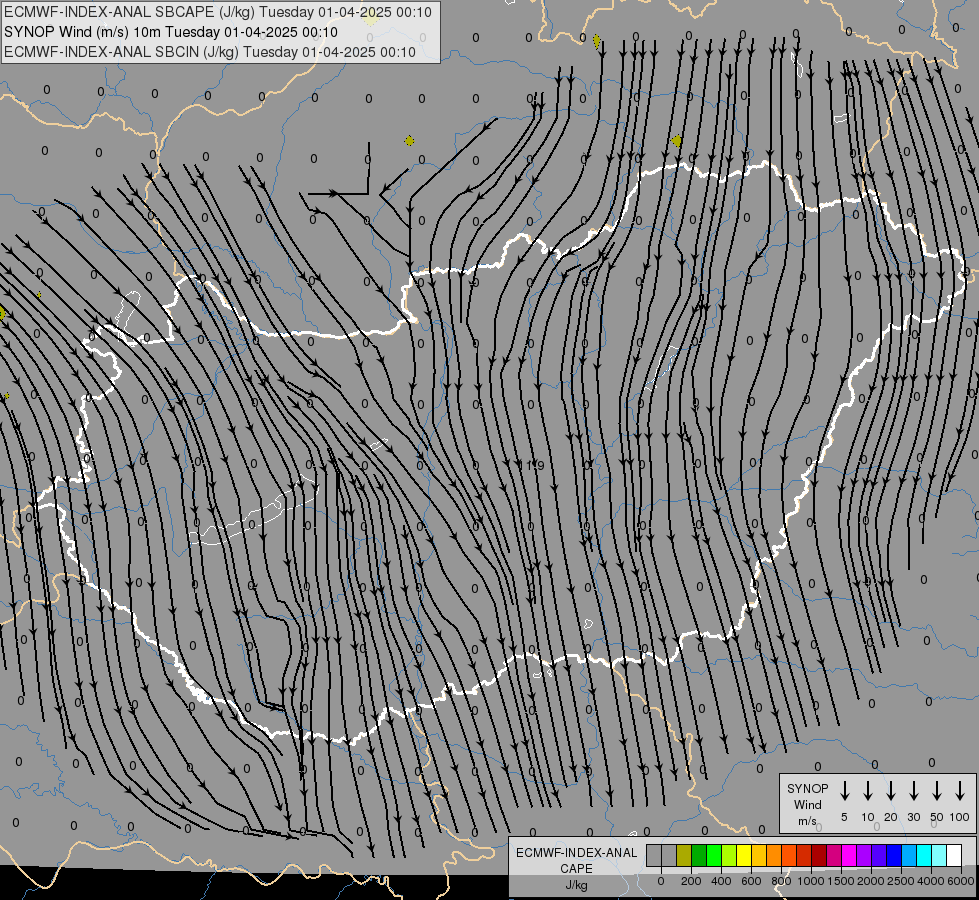Click the 400 tick label on the CAPE scale
This screenshot has height=900, width=979.
click(721, 881)
